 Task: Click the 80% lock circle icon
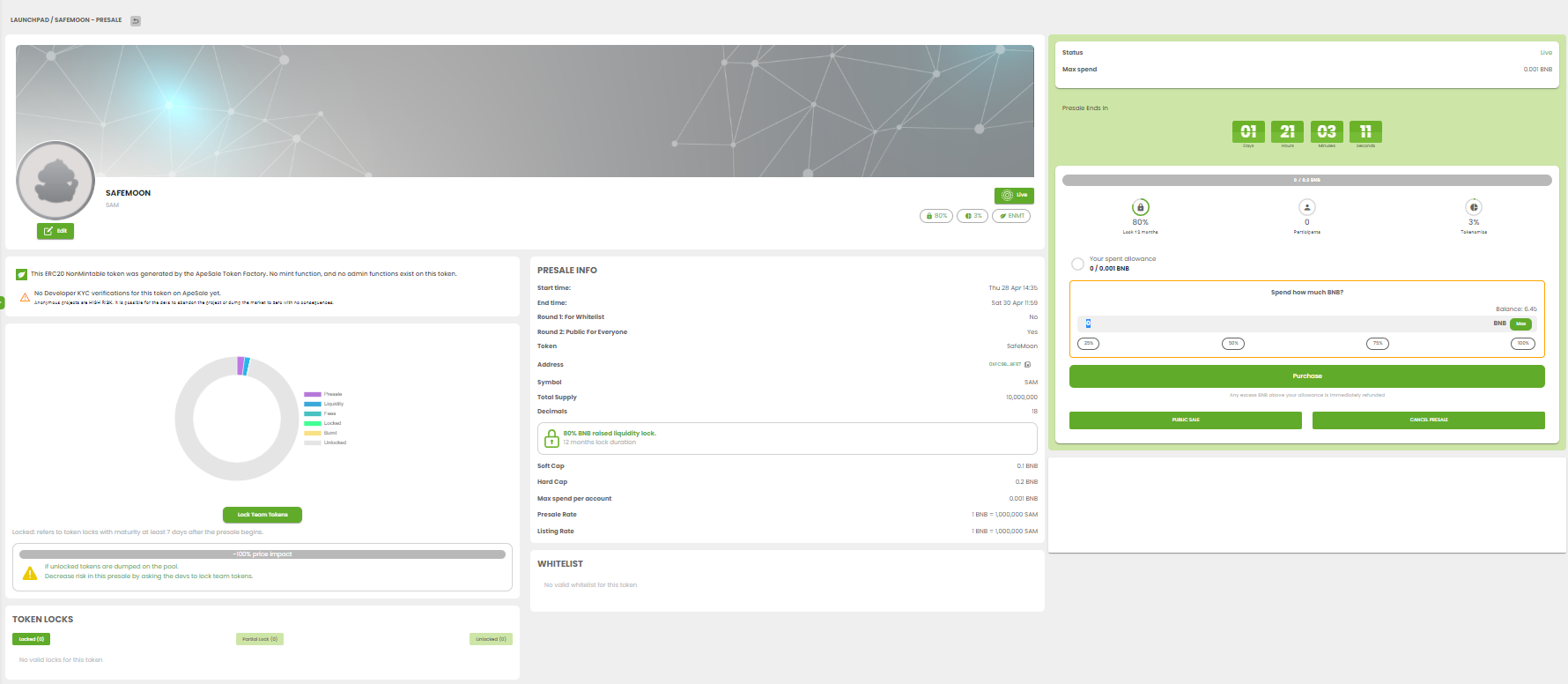[x=1140, y=207]
